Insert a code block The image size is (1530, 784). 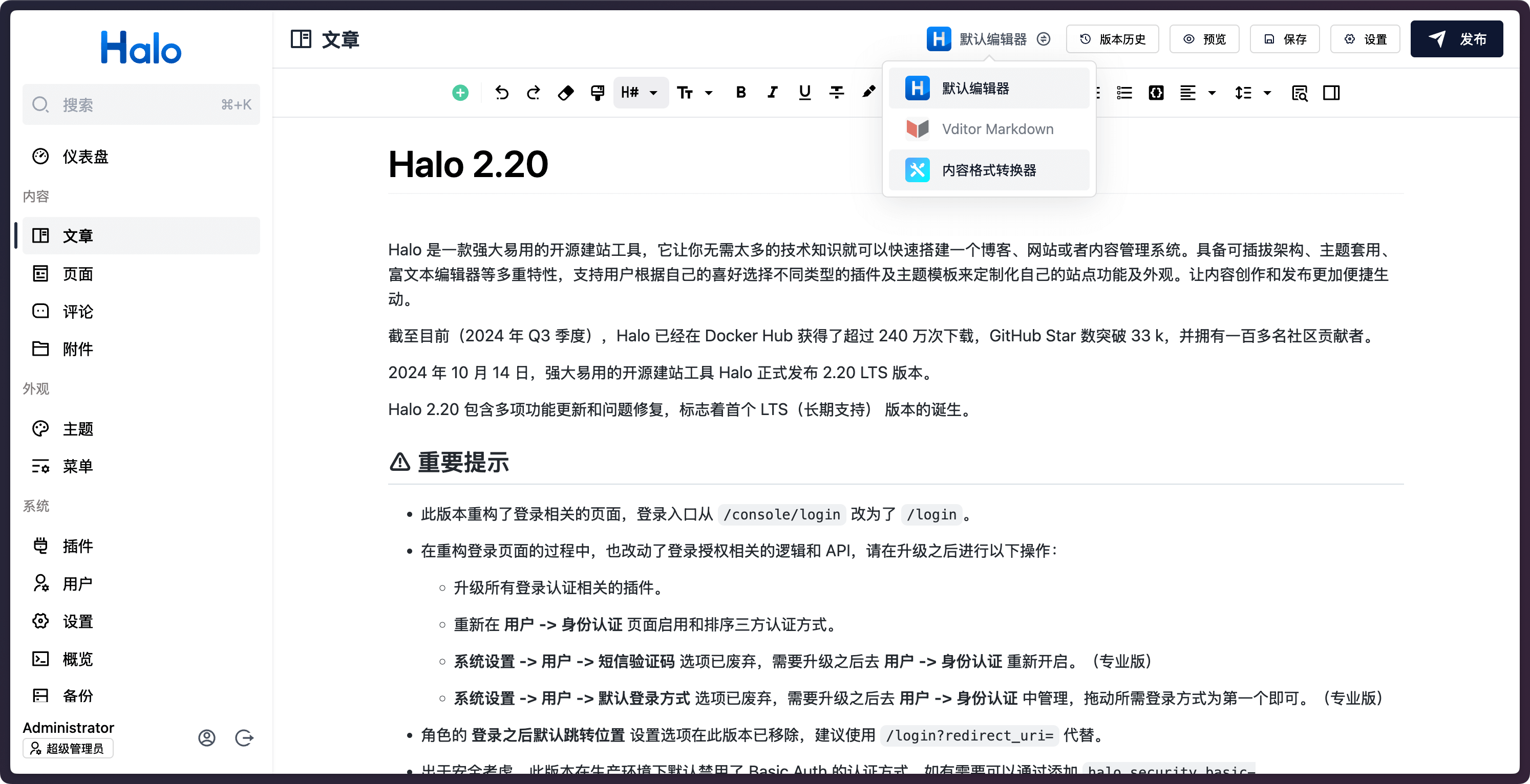(x=1156, y=93)
